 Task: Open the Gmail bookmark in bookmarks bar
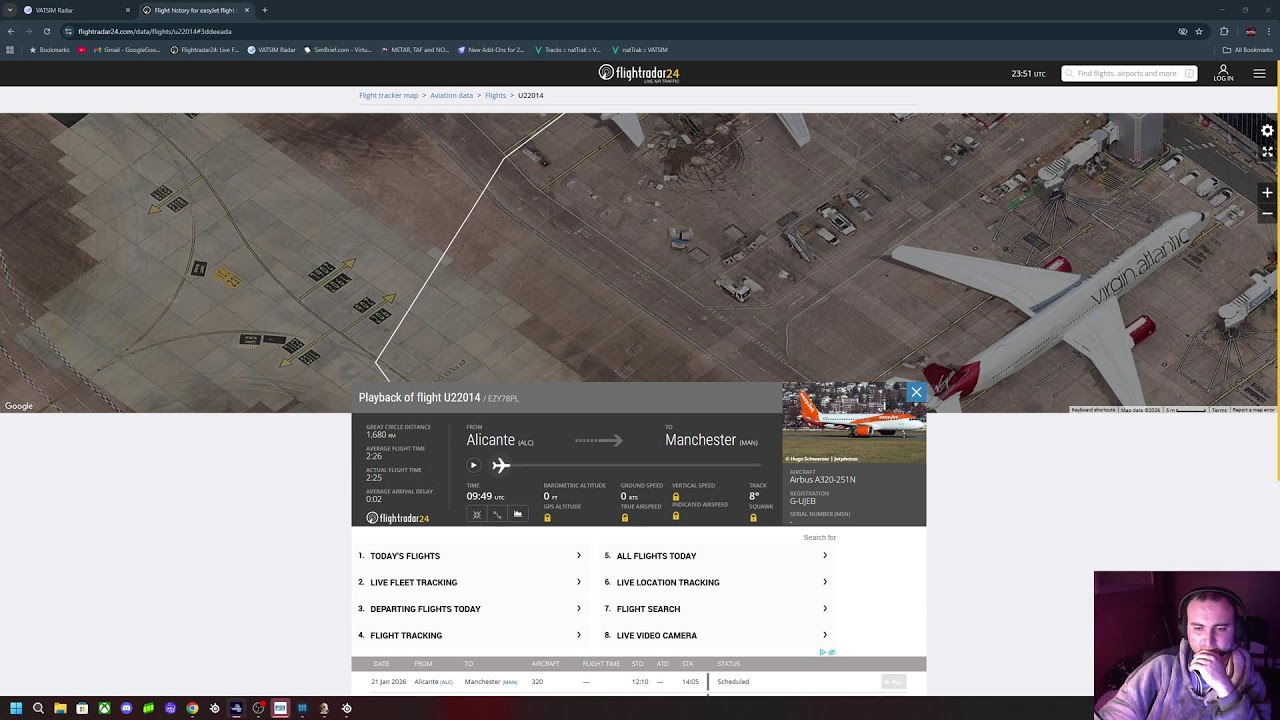coord(126,50)
